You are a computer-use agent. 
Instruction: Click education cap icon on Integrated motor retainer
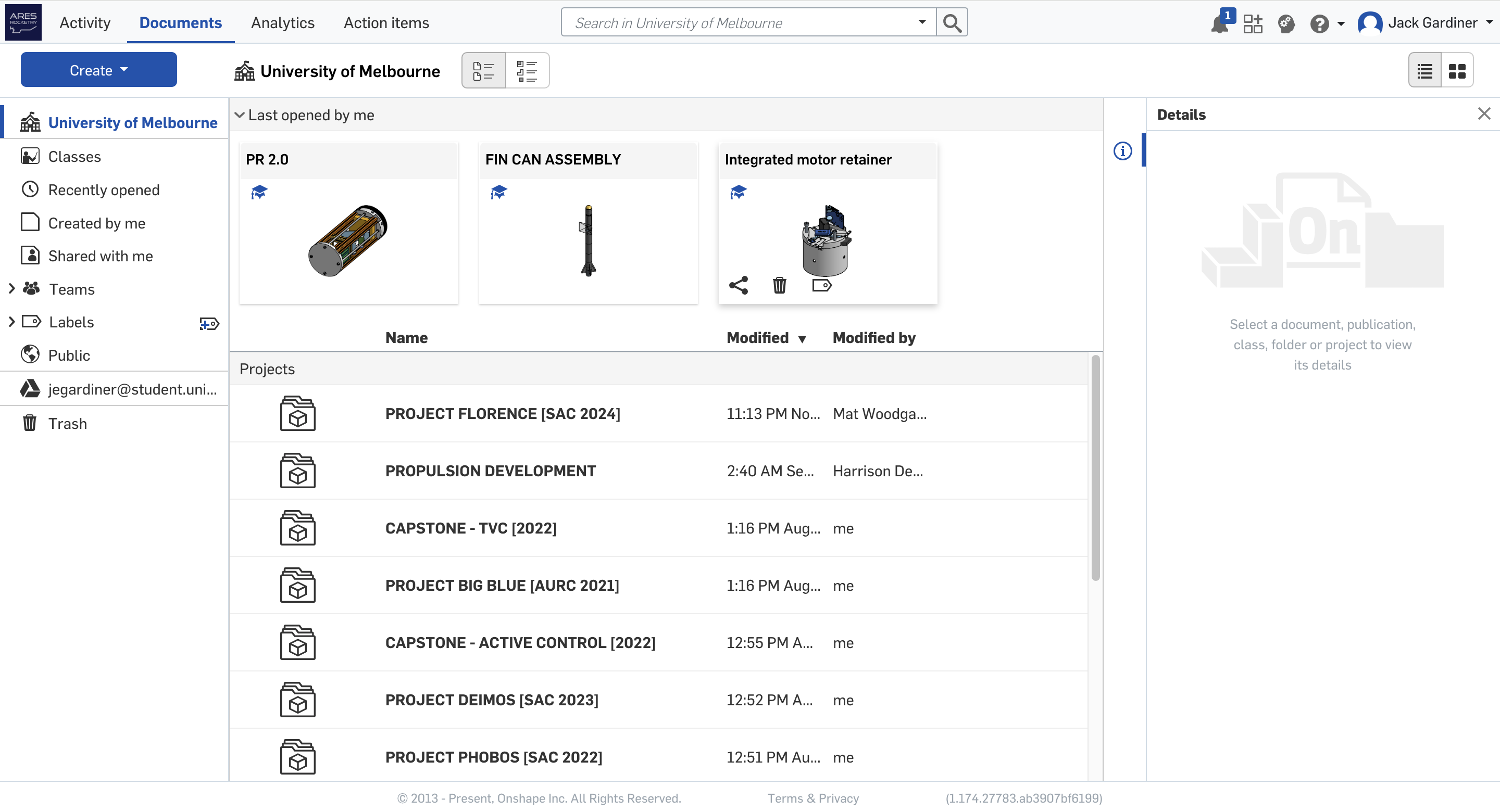(739, 192)
